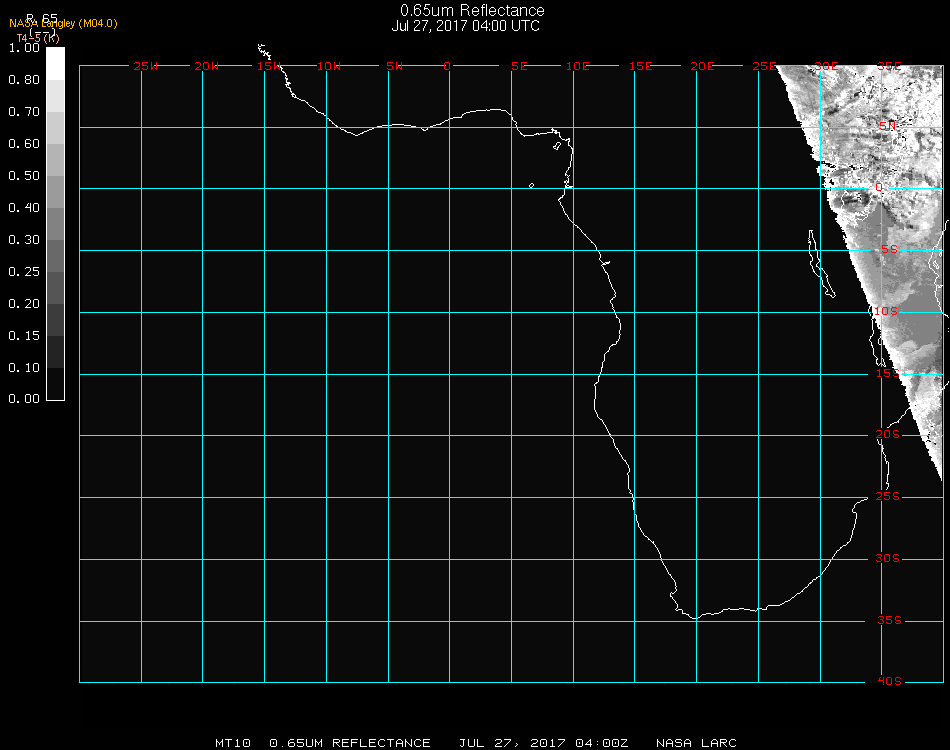950x750 pixels.
Task: Click the 25E longitude label
Action: (765, 66)
